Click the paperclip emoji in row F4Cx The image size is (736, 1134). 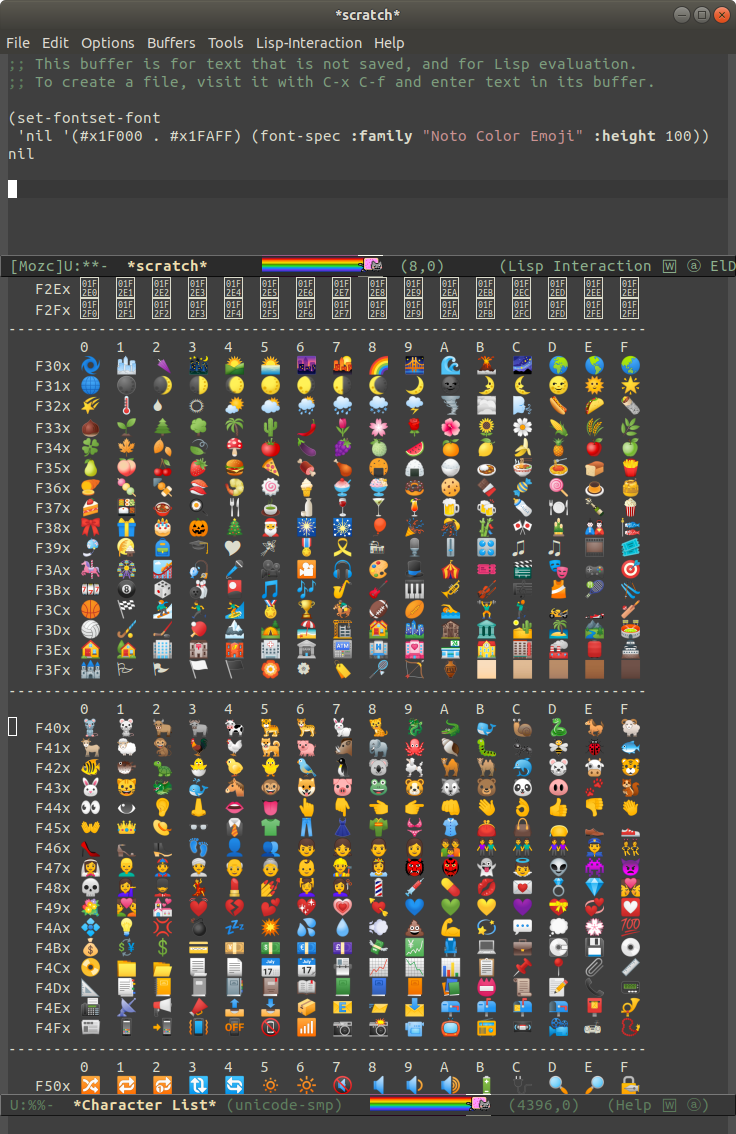pos(594,968)
